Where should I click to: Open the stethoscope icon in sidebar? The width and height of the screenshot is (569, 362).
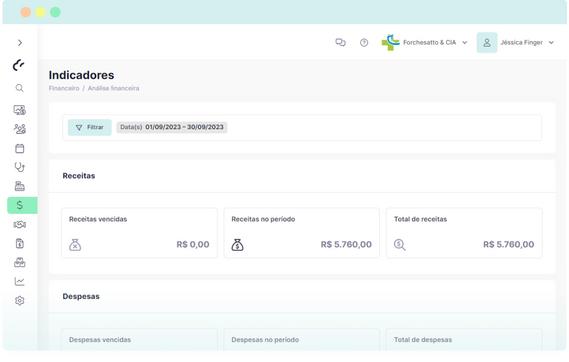(20, 167)
